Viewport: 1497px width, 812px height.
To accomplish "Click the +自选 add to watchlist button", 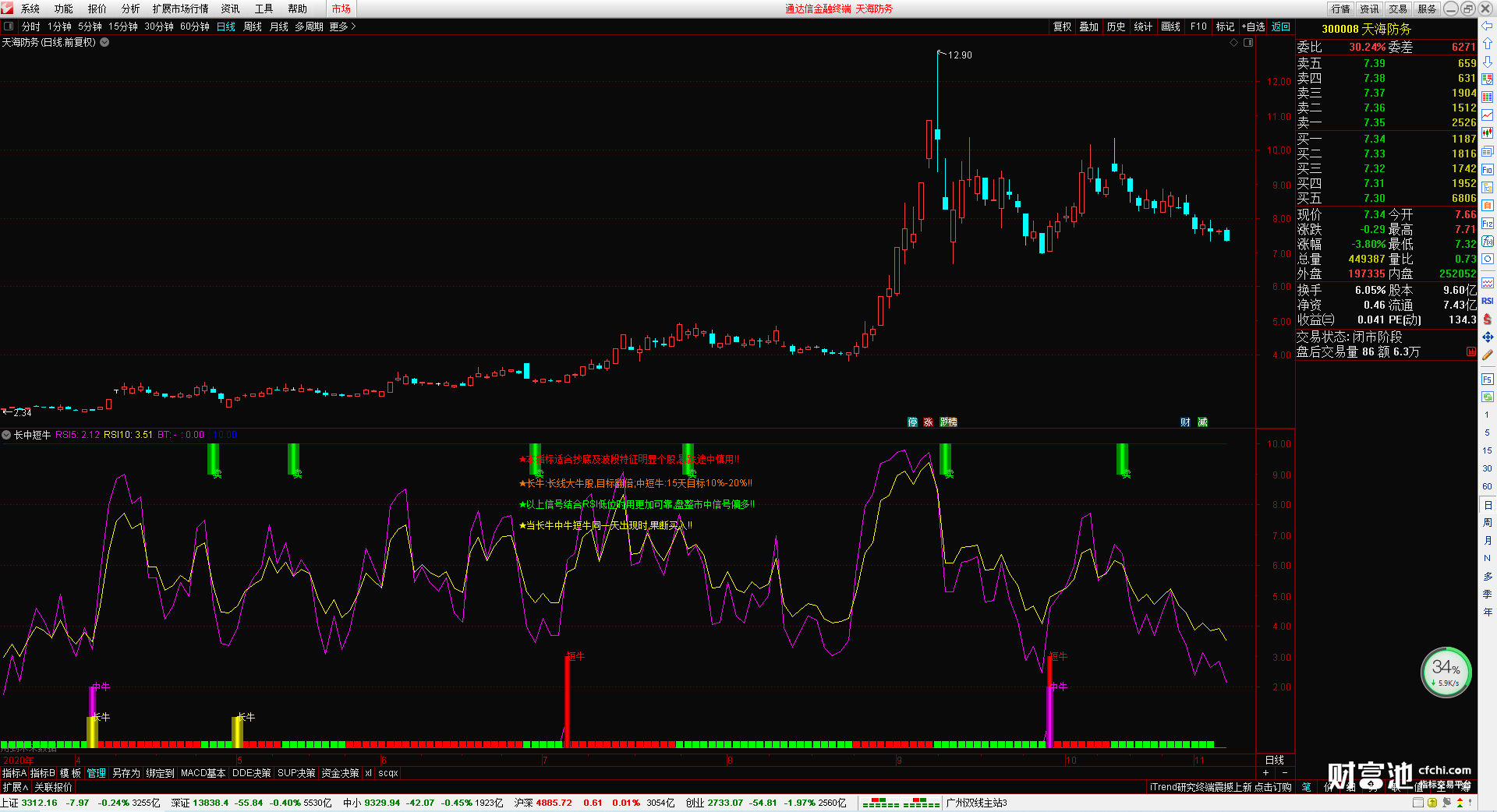I will click(x=1254, y=26).
